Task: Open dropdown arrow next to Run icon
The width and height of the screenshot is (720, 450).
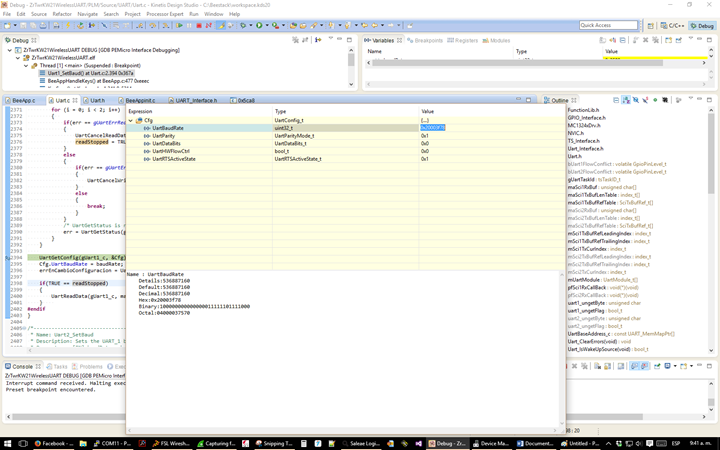Action: point(267,26)
